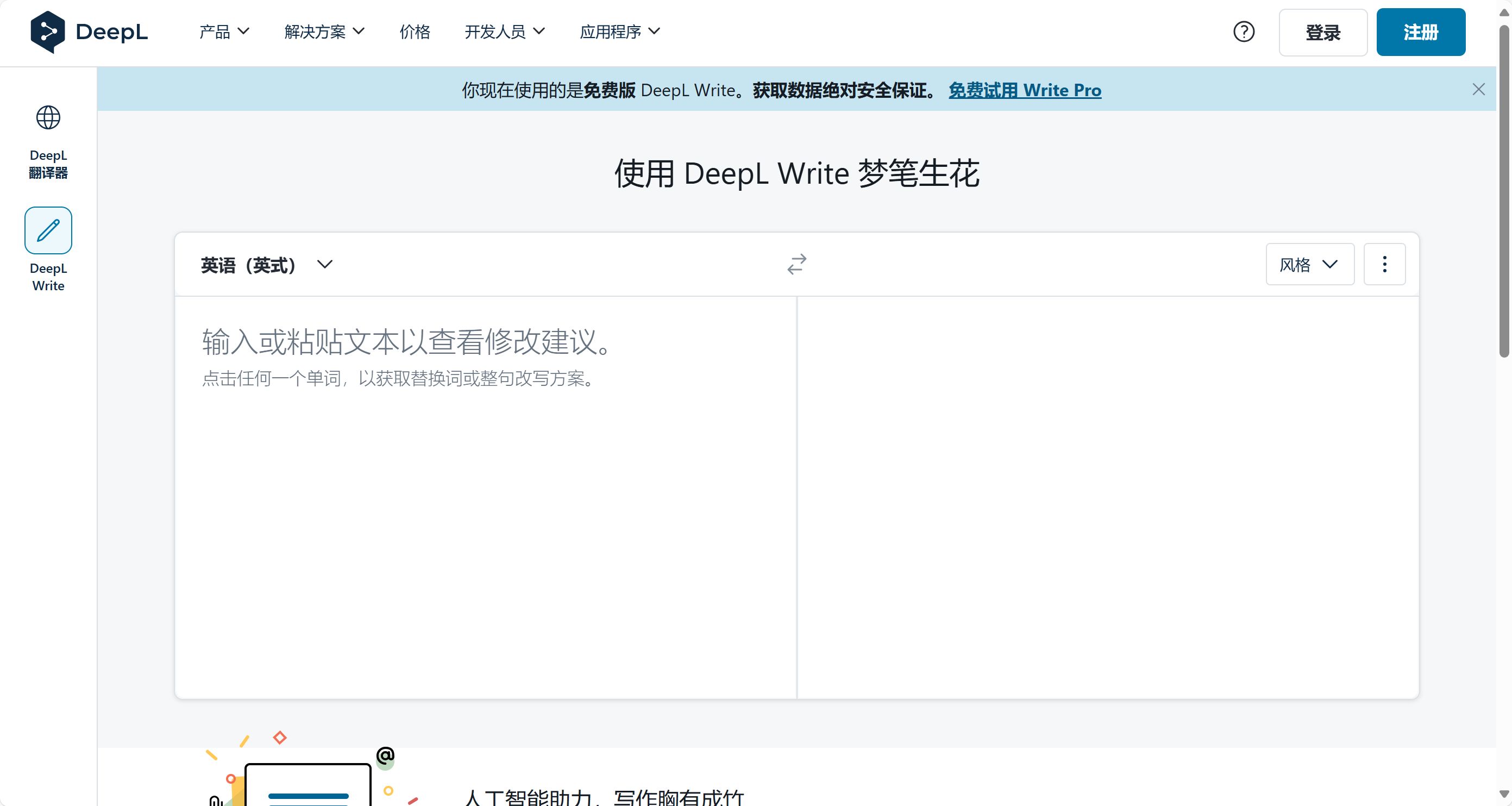Open the three-dot more options button
1512x806 pixels.
(x=1384, y=264)
